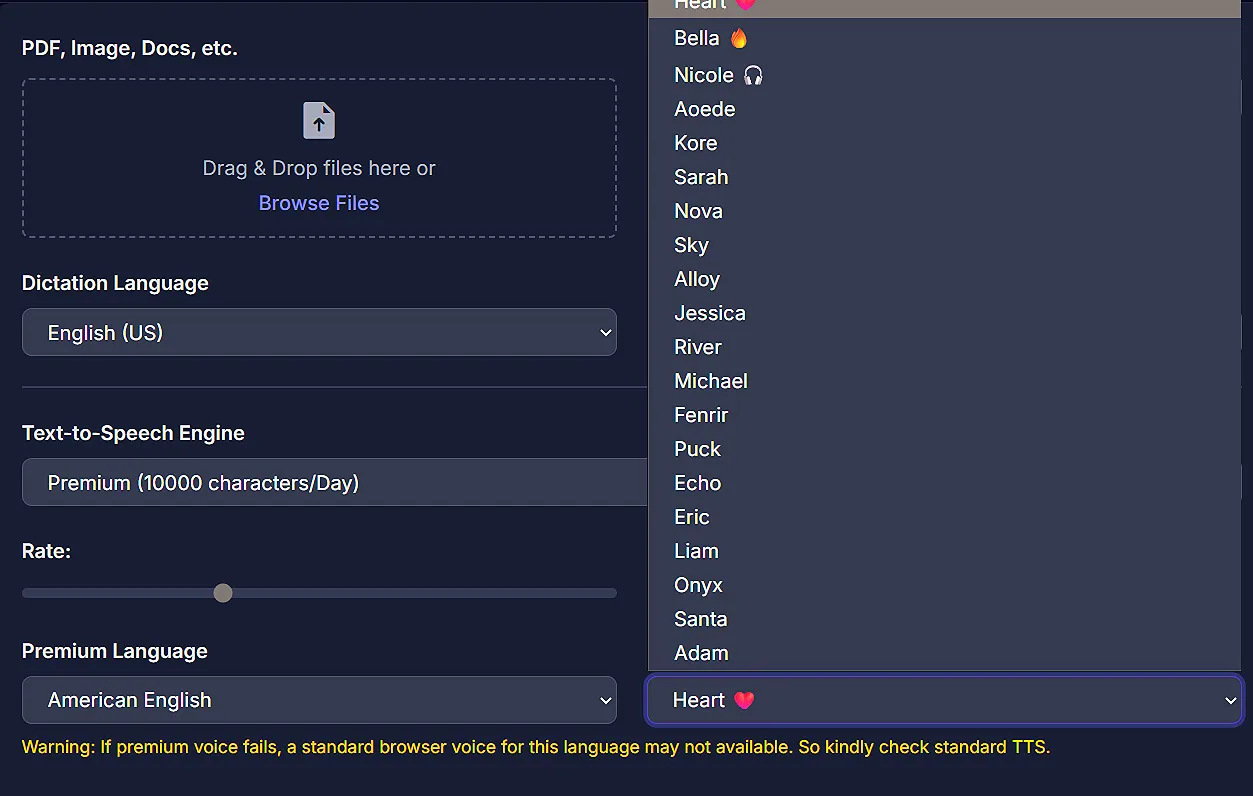
Task: Click the headphones icon next to Nicole
Action: click(752, 74)
